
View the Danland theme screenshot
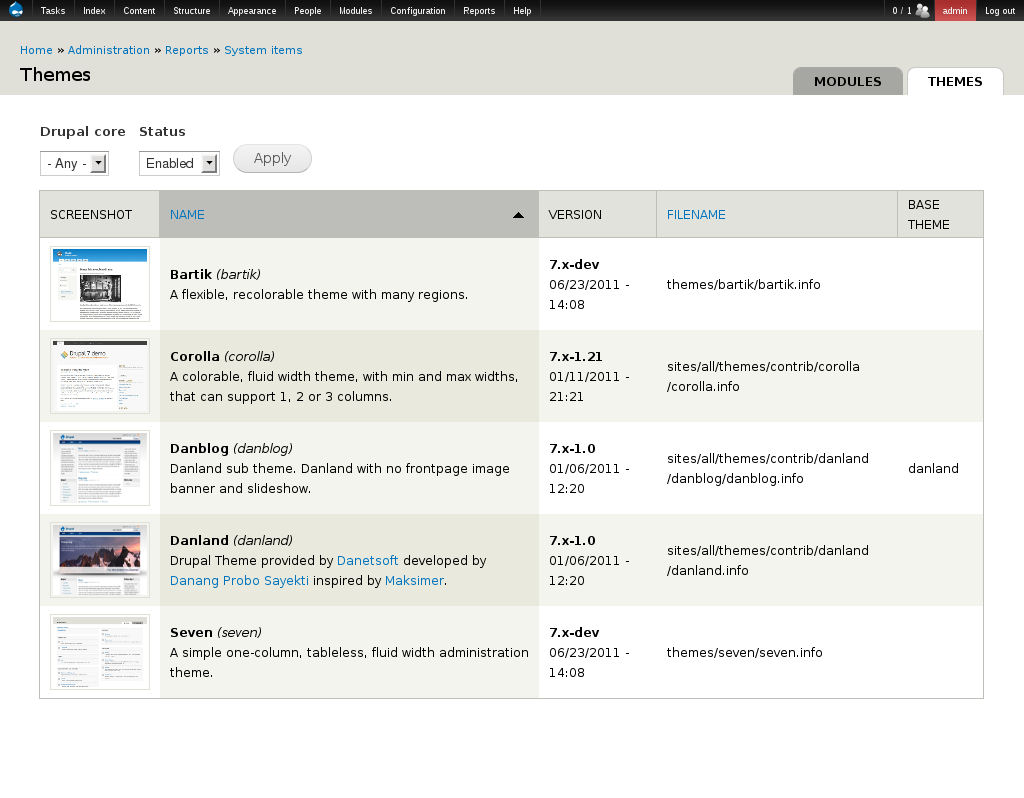click(99, 559)
